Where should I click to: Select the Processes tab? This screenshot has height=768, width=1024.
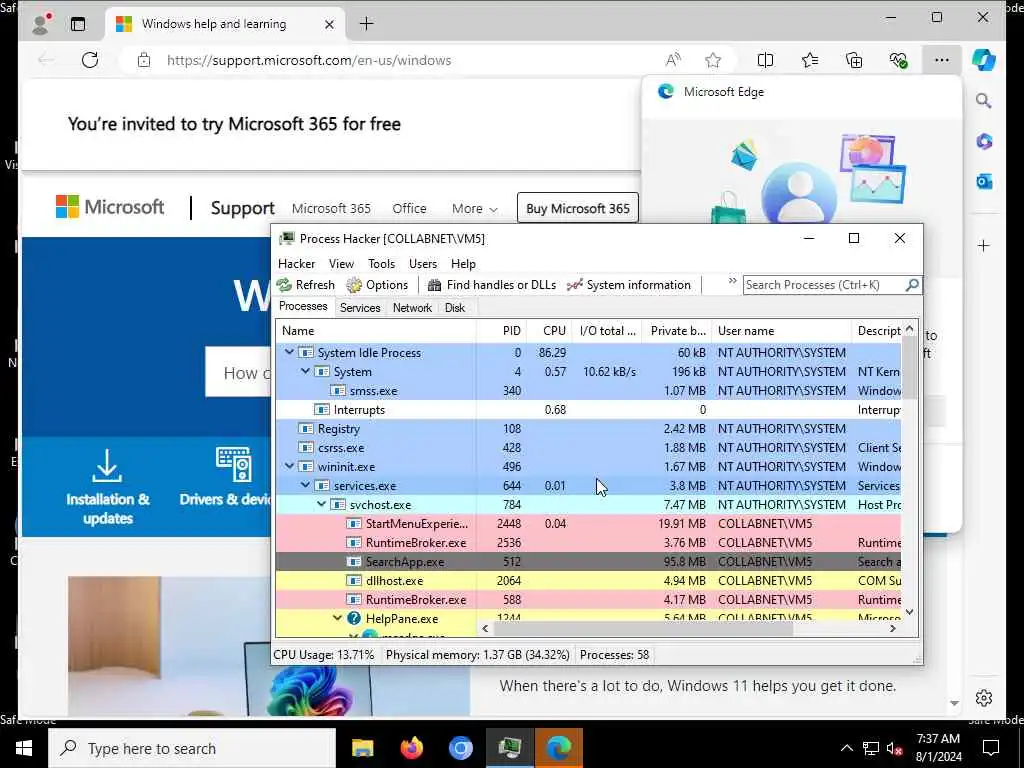click(303, 306)
